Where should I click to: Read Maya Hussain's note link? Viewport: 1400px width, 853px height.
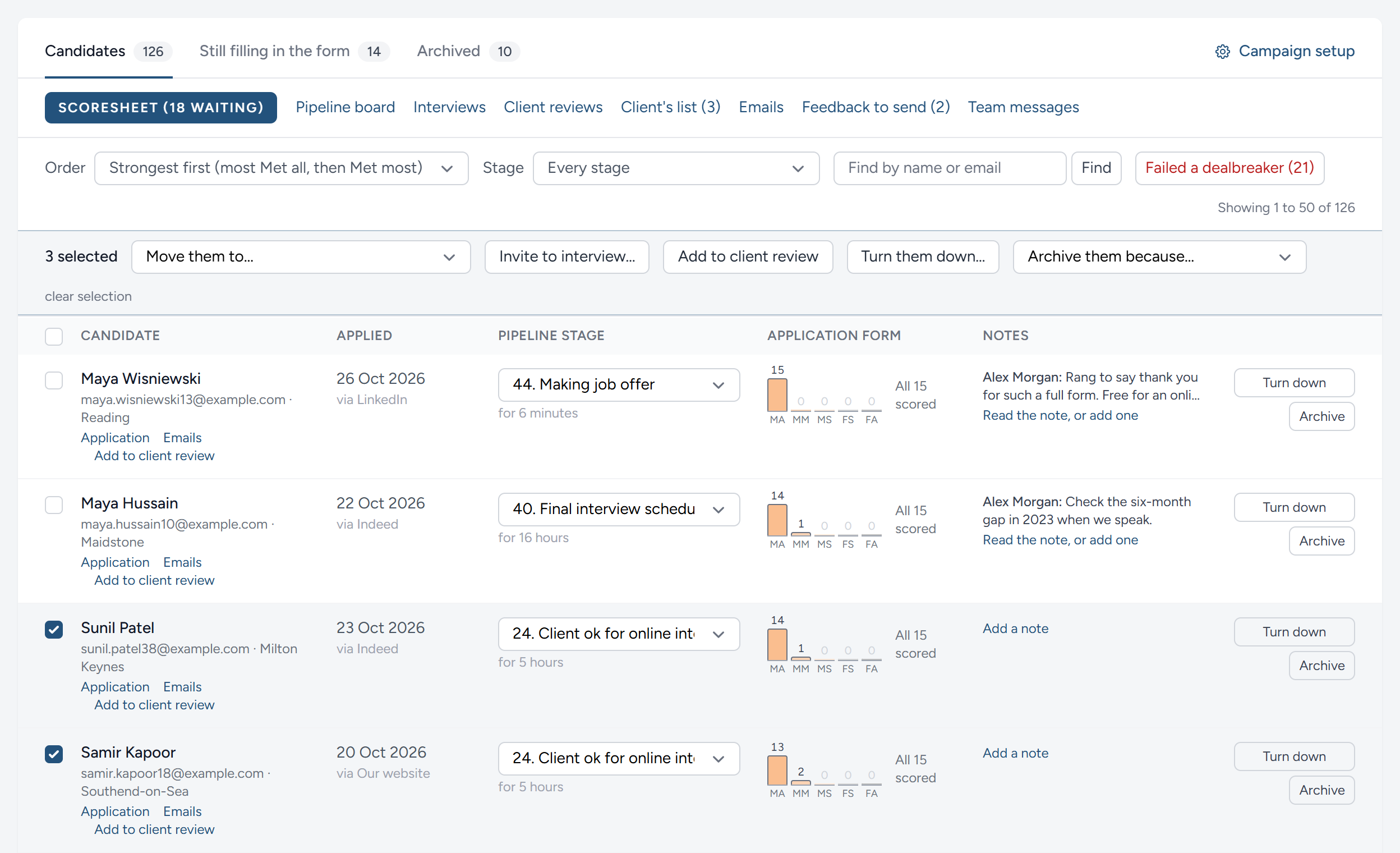[1060, 539]
